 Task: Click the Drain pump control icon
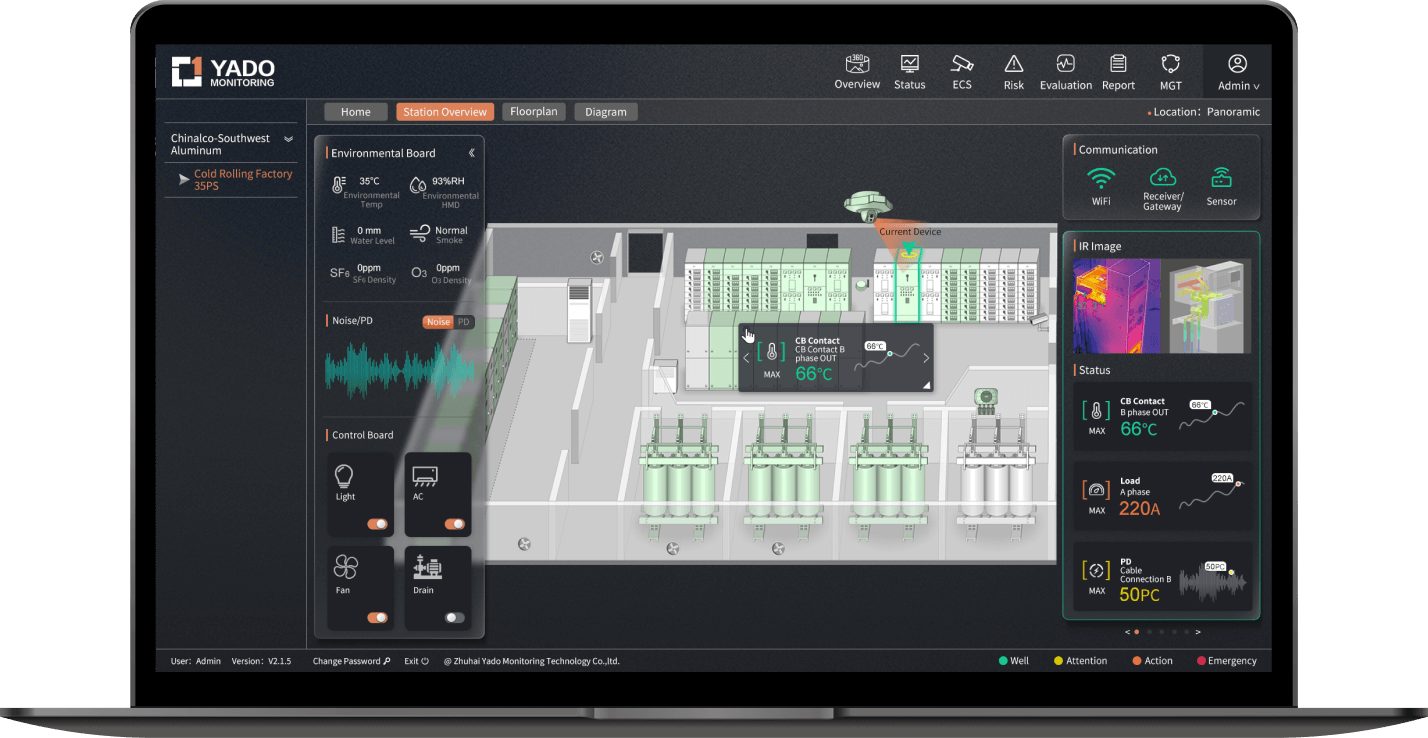pyautogui.click(x=427, y=569)
